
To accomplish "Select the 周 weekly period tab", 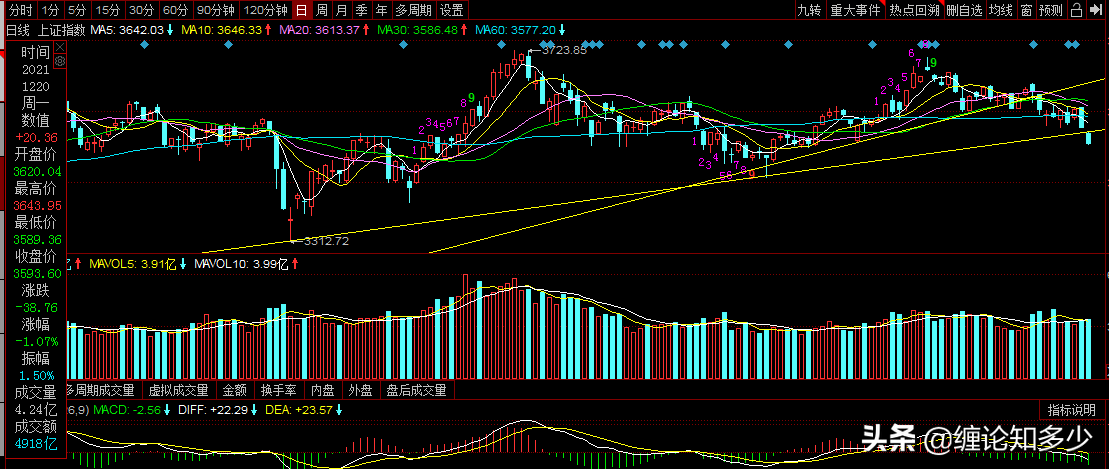I will pyautogui.click(x=322, y=10).
